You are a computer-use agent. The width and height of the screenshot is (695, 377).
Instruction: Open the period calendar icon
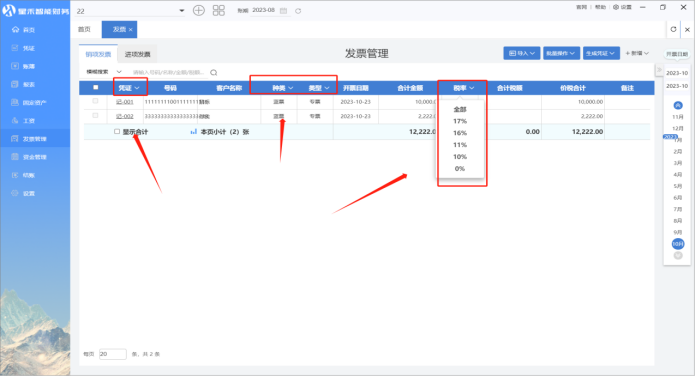283,11
